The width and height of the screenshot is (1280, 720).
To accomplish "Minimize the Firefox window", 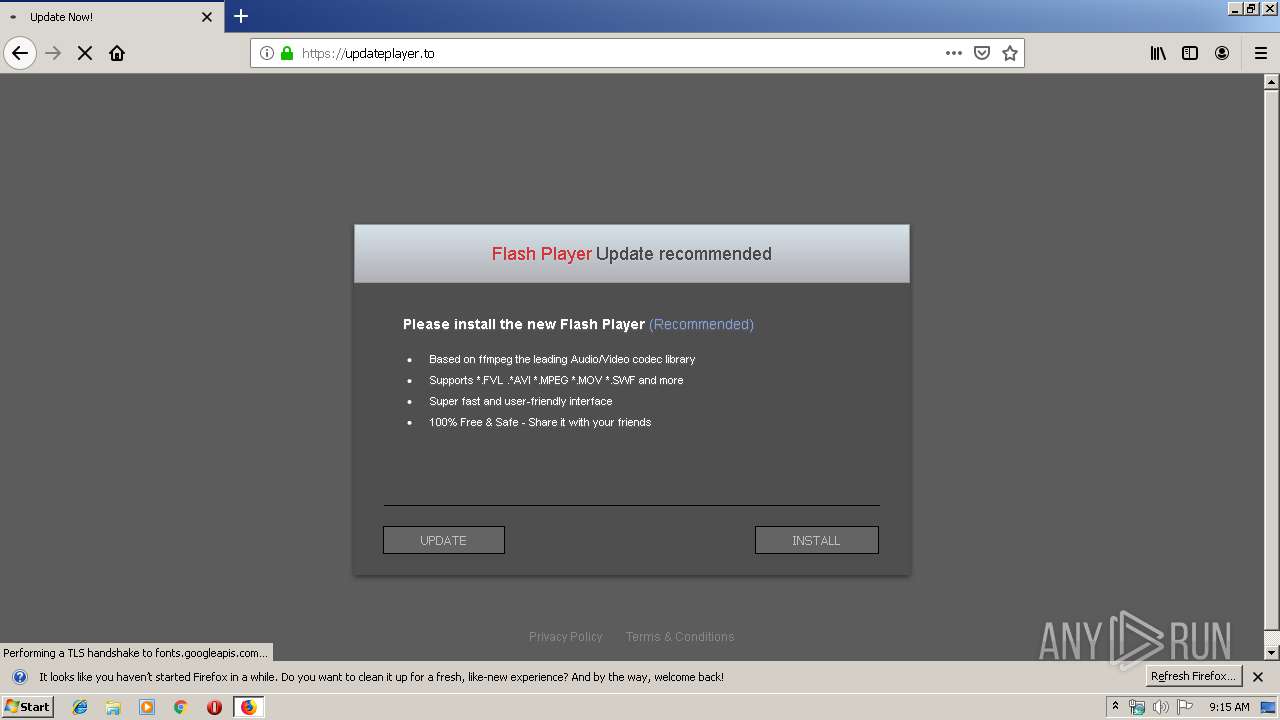I will tap(1235, 8).
